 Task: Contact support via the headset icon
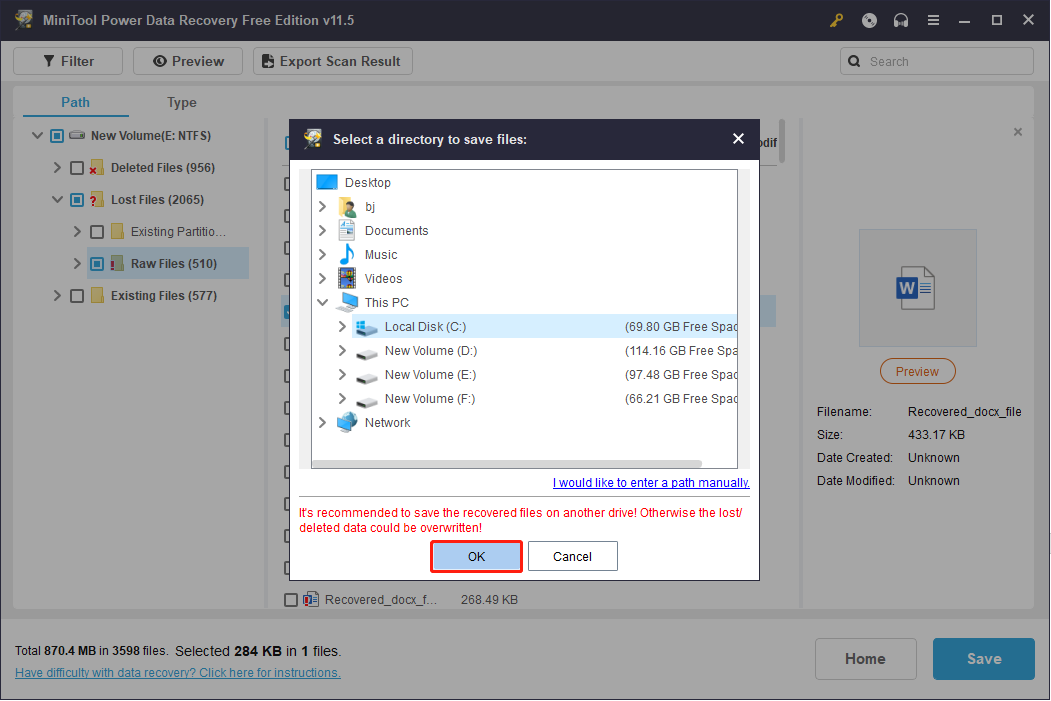click(900, 20)
